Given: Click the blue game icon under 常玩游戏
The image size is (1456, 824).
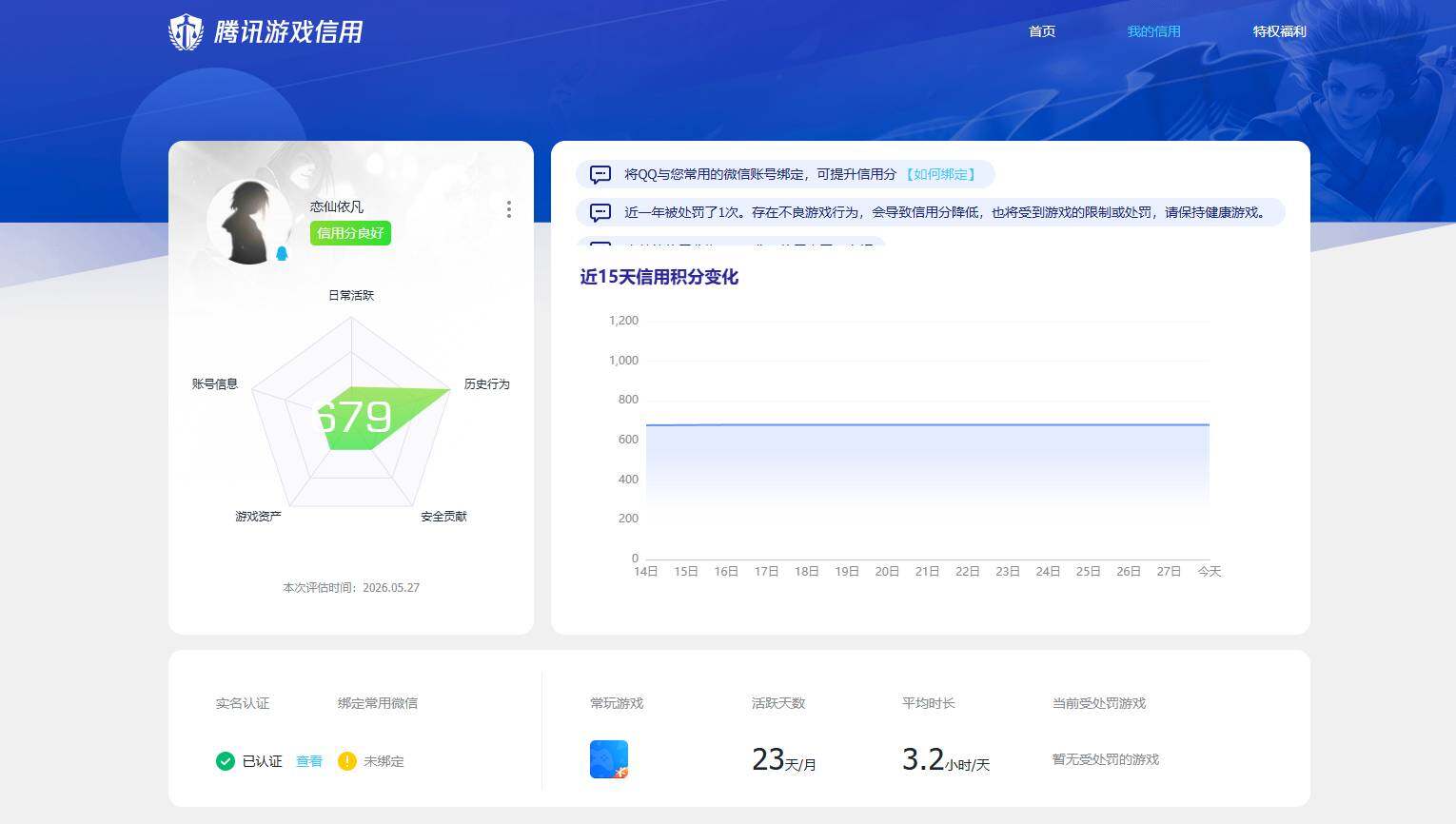Looking at the screenshot, I should (609, 759).
